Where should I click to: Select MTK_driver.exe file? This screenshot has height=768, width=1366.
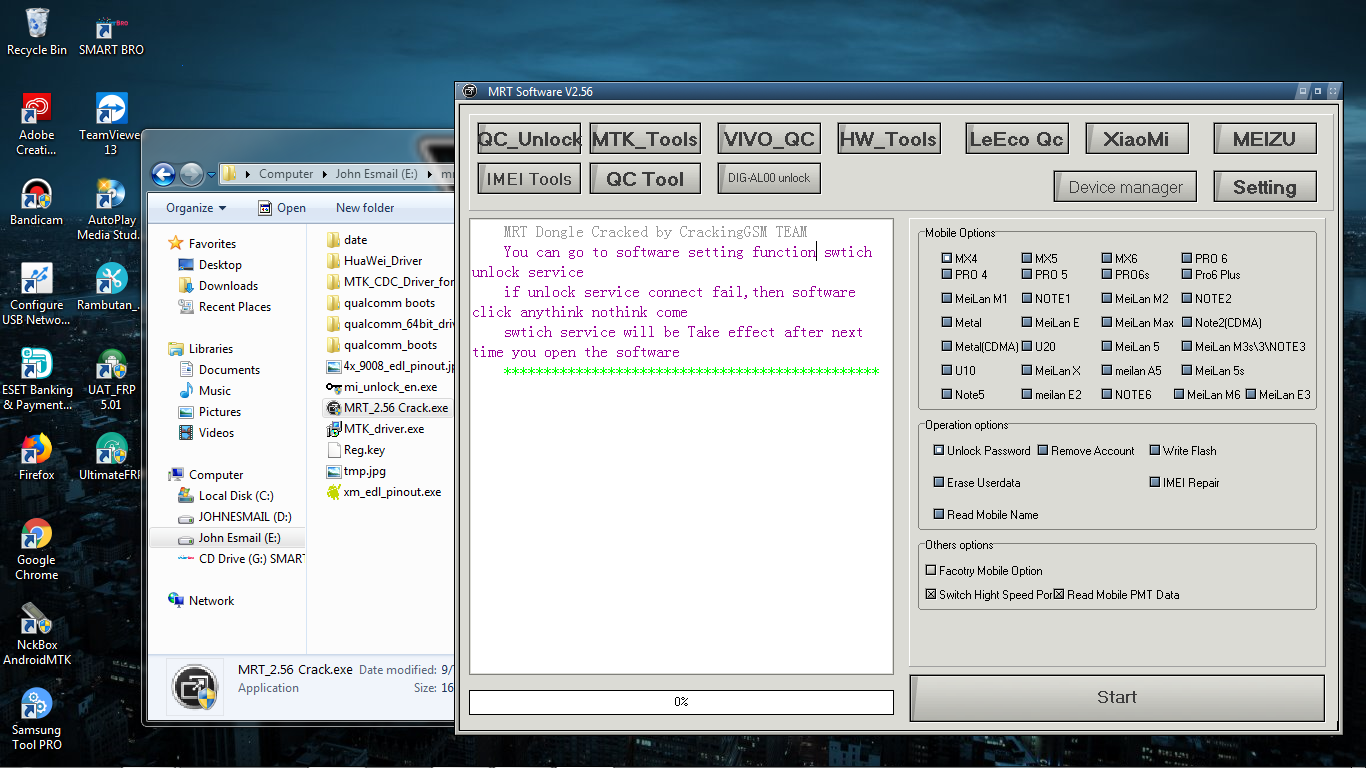375,429
